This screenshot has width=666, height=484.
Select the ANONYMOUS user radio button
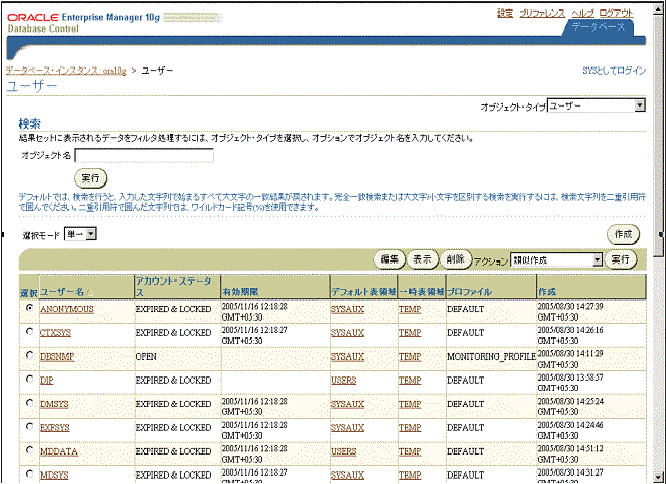click(29, 308)
